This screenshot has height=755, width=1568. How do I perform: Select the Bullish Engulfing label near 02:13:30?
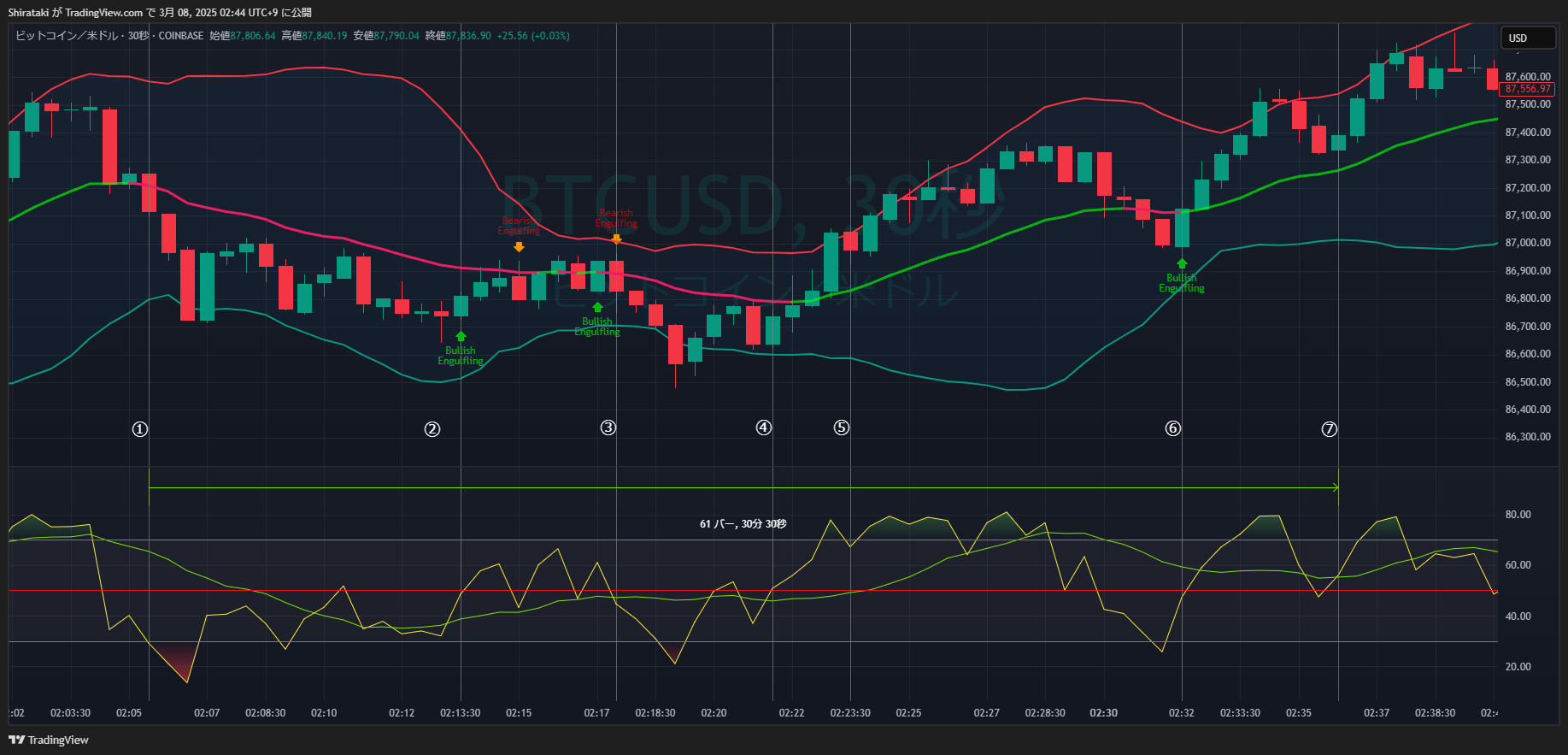click(x=461, y=356)
